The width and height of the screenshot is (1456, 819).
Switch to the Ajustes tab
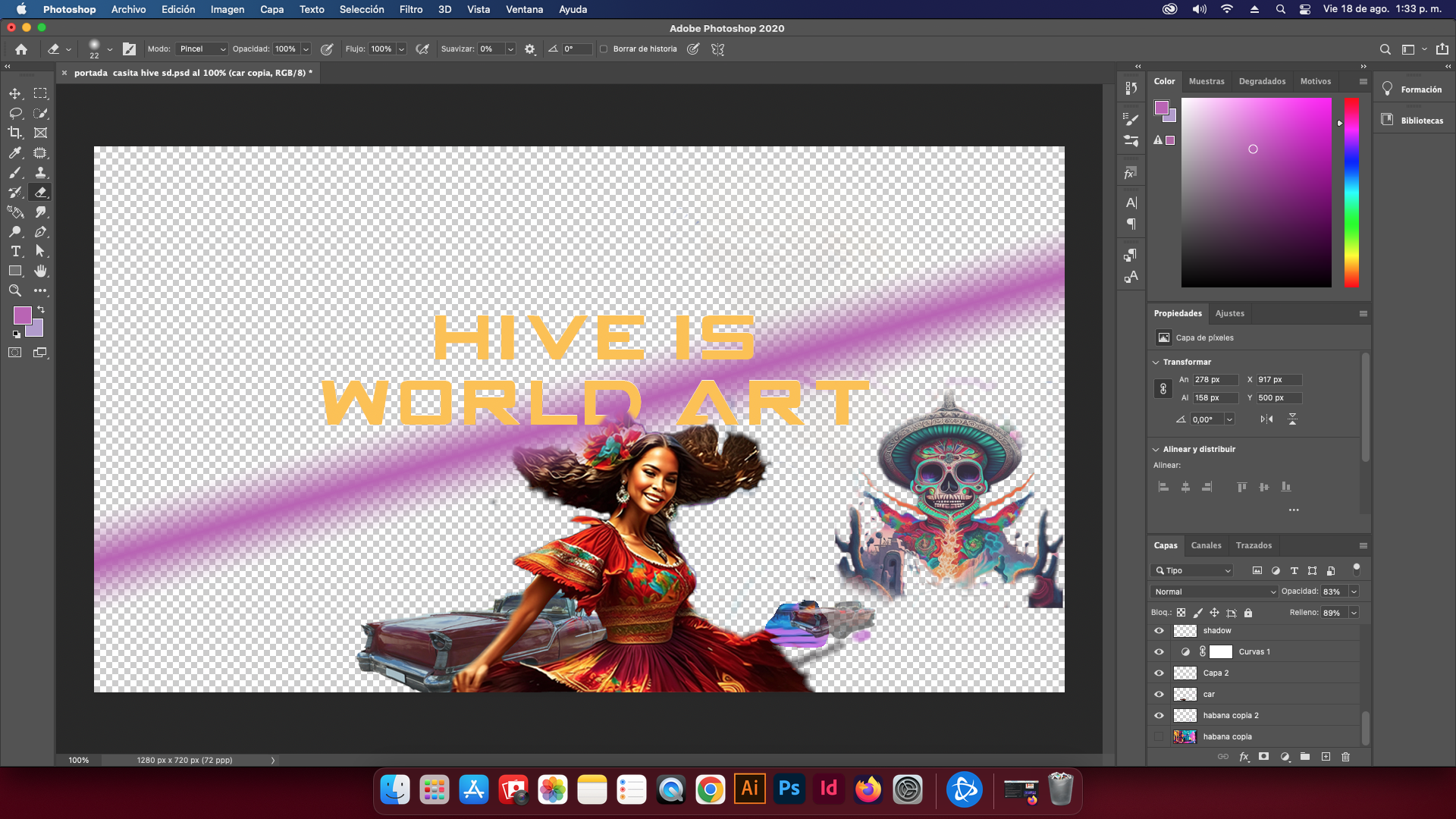[1229, 313]
